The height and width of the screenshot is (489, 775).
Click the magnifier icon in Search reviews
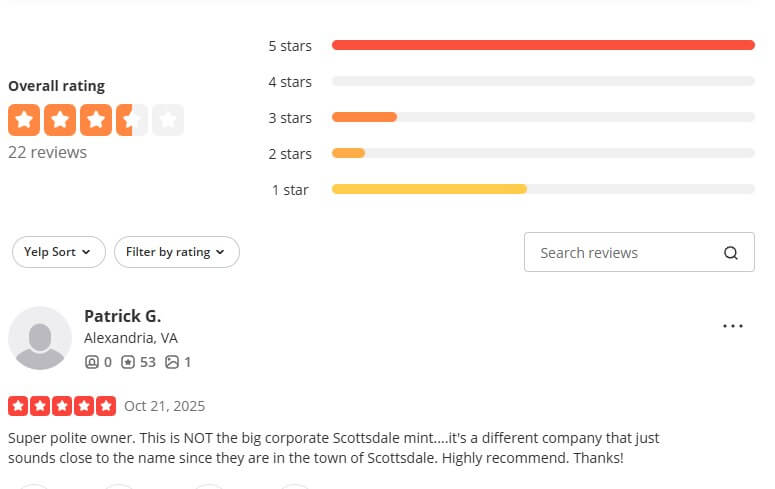point(731,253)
